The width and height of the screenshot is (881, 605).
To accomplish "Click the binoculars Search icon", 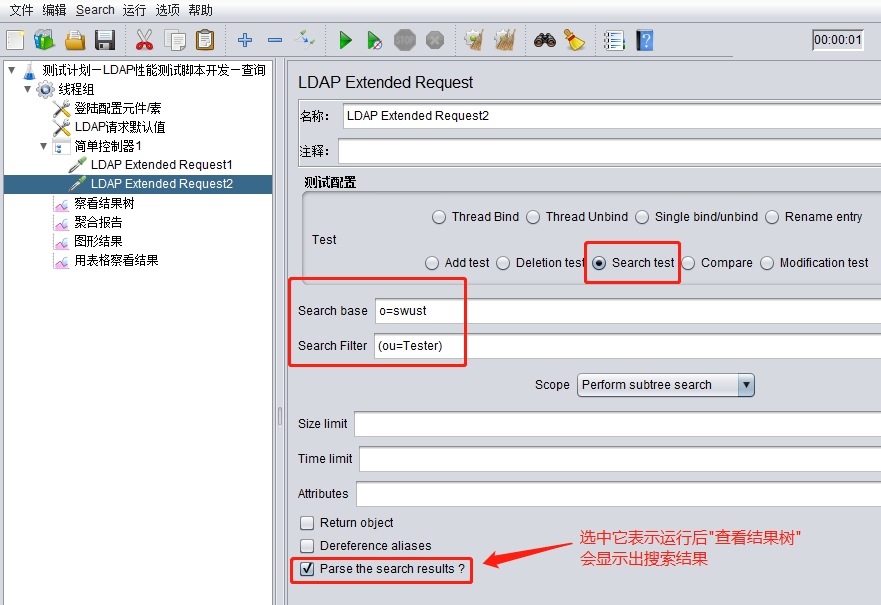I will [544, 40].
